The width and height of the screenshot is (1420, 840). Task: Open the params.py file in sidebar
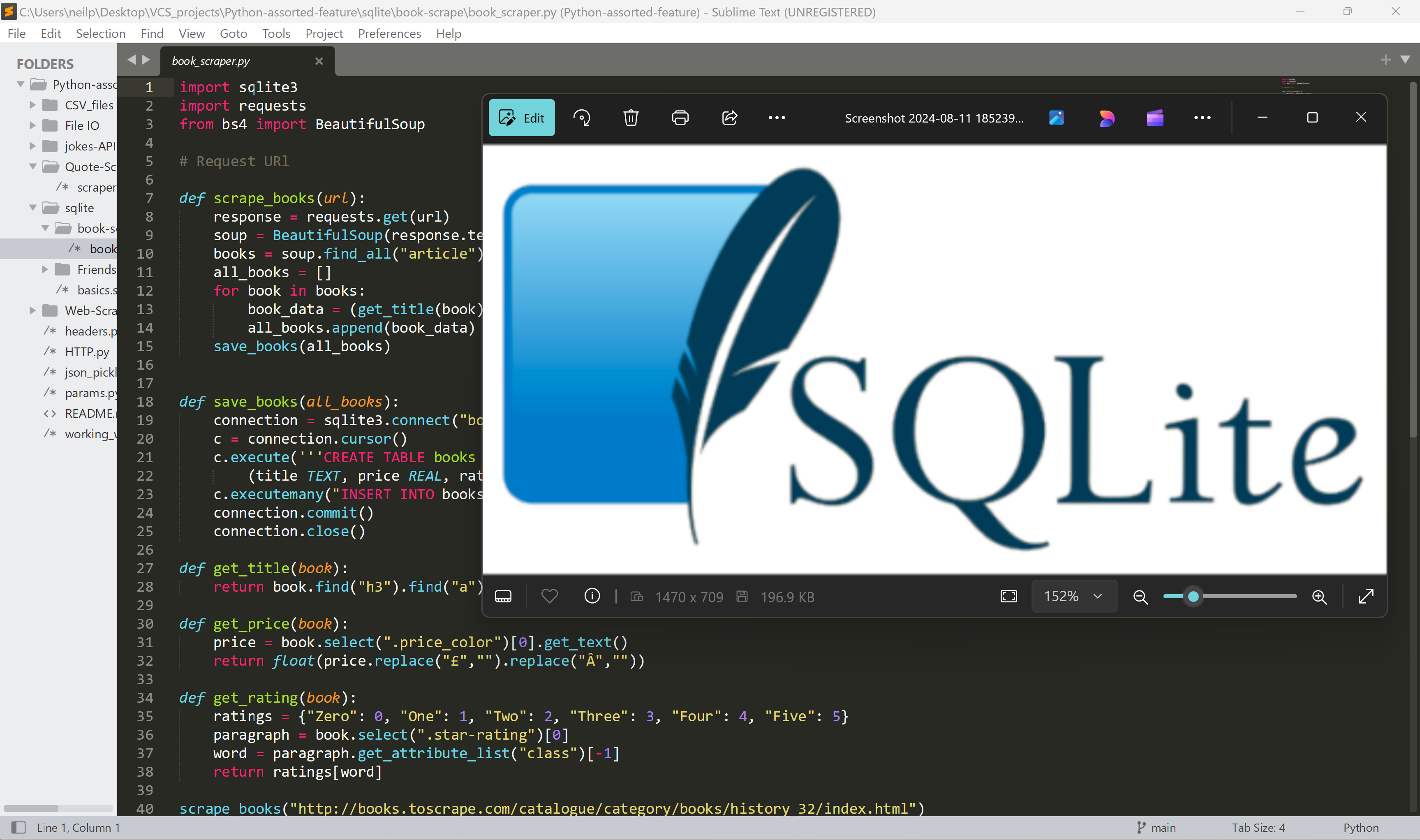[x=91, y=393]
